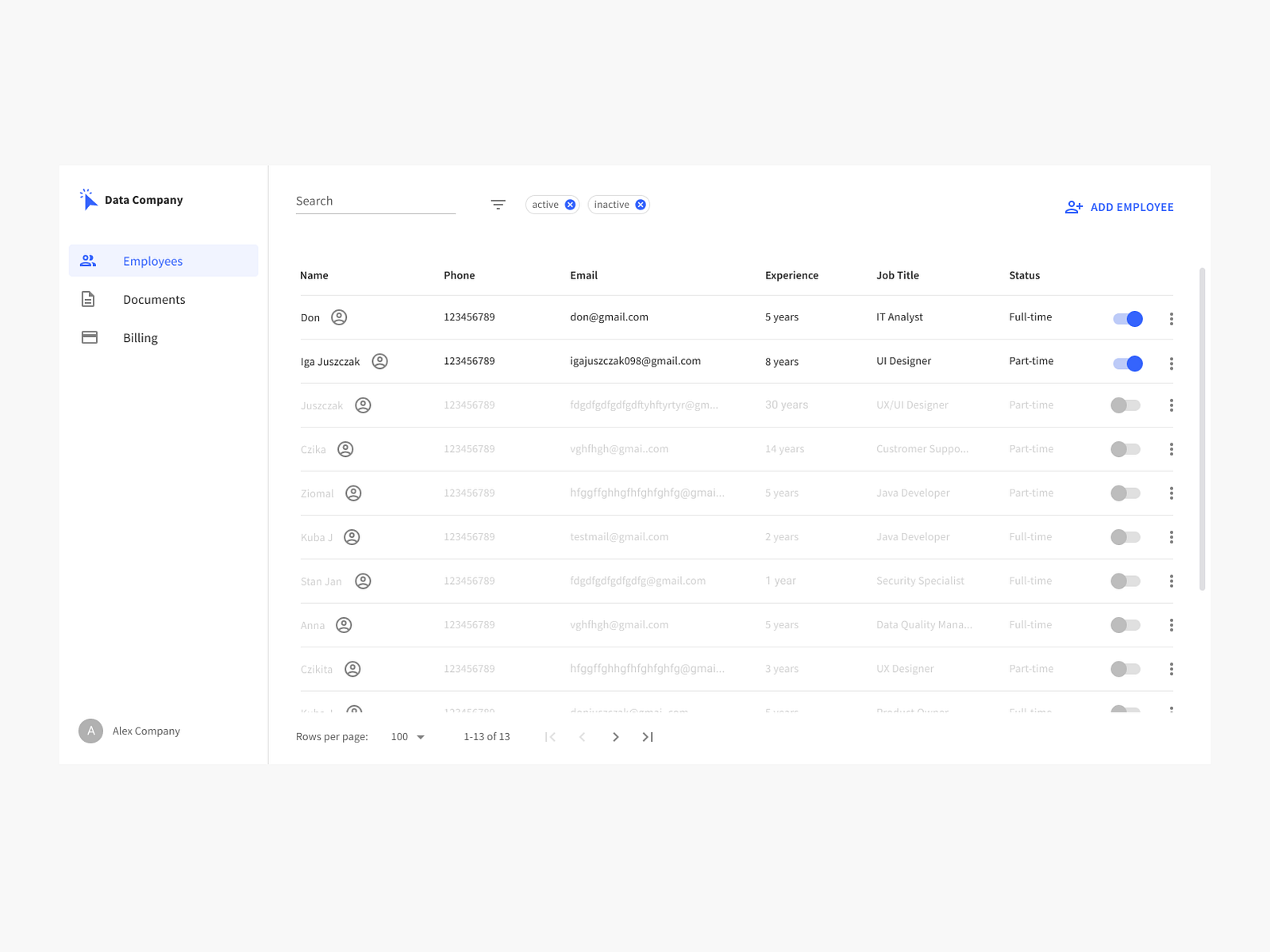Click the Billing card icon in sidebar
Image resolution: width=1270 pixels, height=952 pixels.
pyautogui.click(x=87, y=336)
